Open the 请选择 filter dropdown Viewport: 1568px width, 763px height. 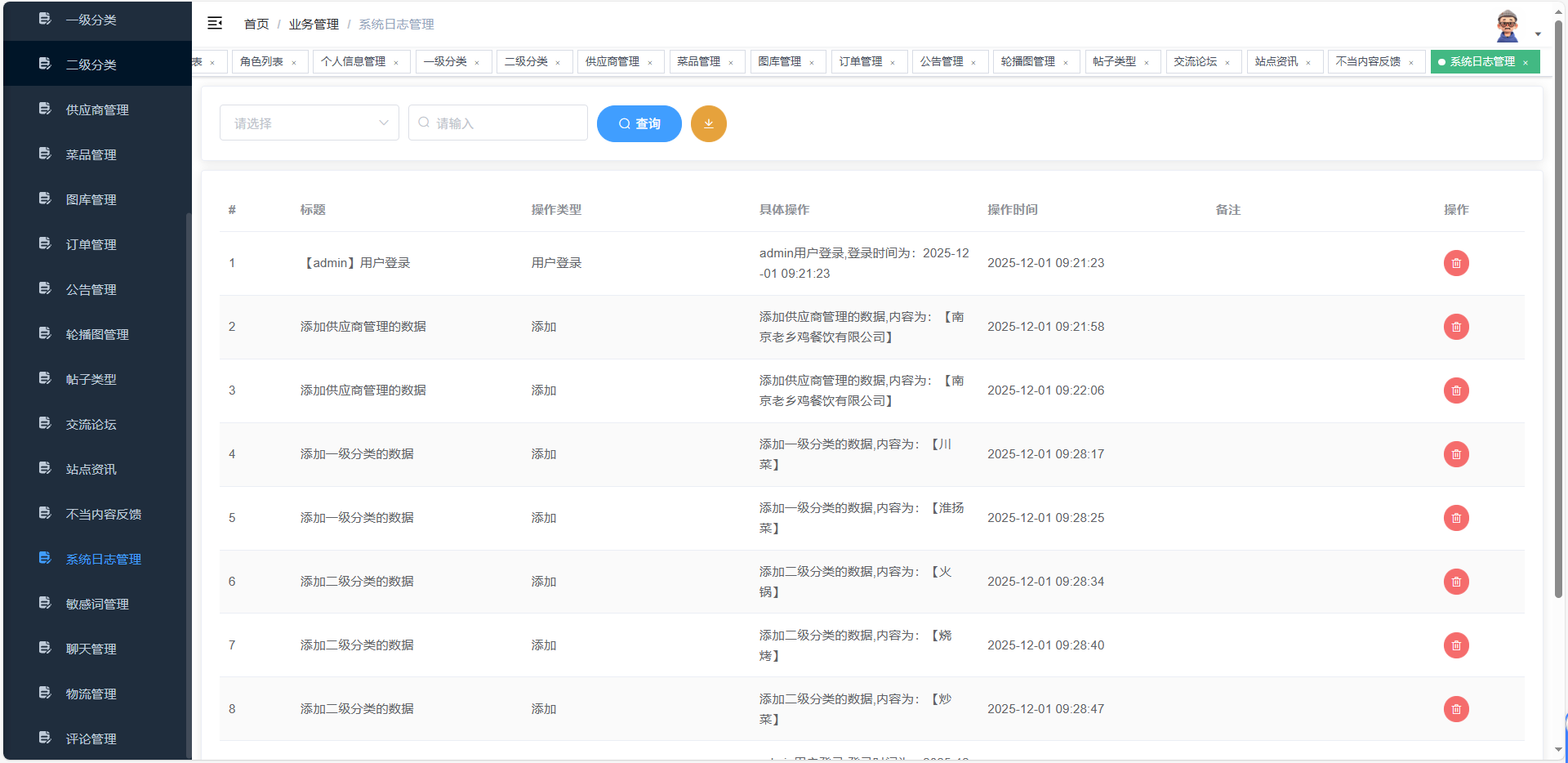tap(309, 123)
